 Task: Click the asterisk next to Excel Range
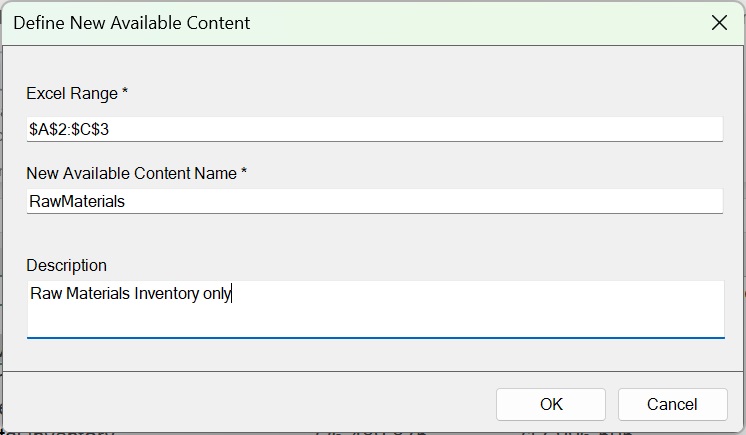pos(125,94)
